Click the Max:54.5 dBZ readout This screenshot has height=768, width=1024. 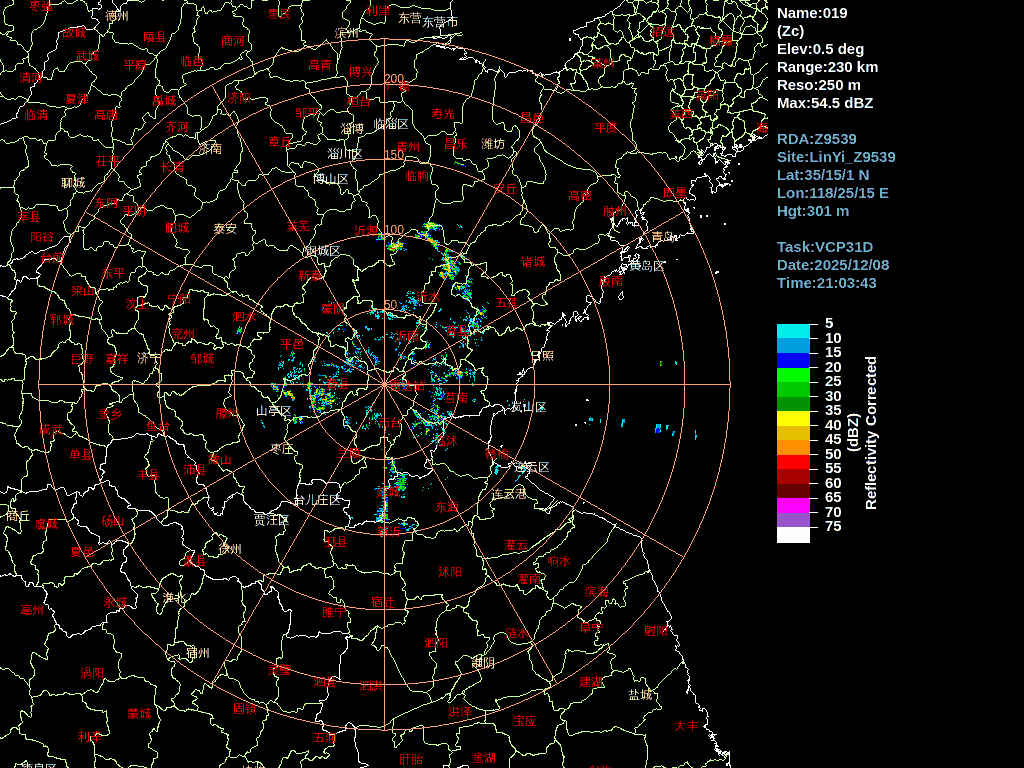825,103
